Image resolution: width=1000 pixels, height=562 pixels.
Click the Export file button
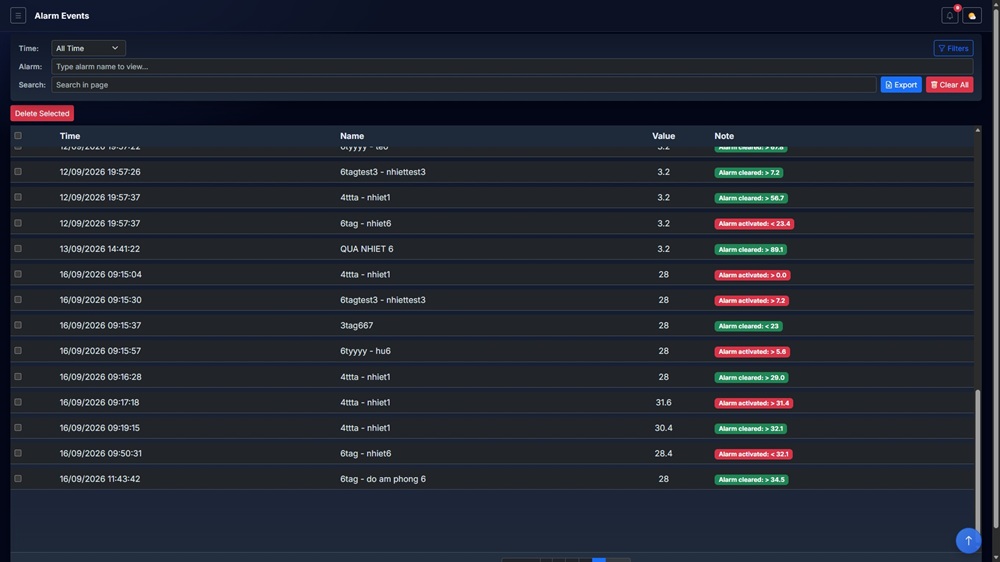pos(901,84)
